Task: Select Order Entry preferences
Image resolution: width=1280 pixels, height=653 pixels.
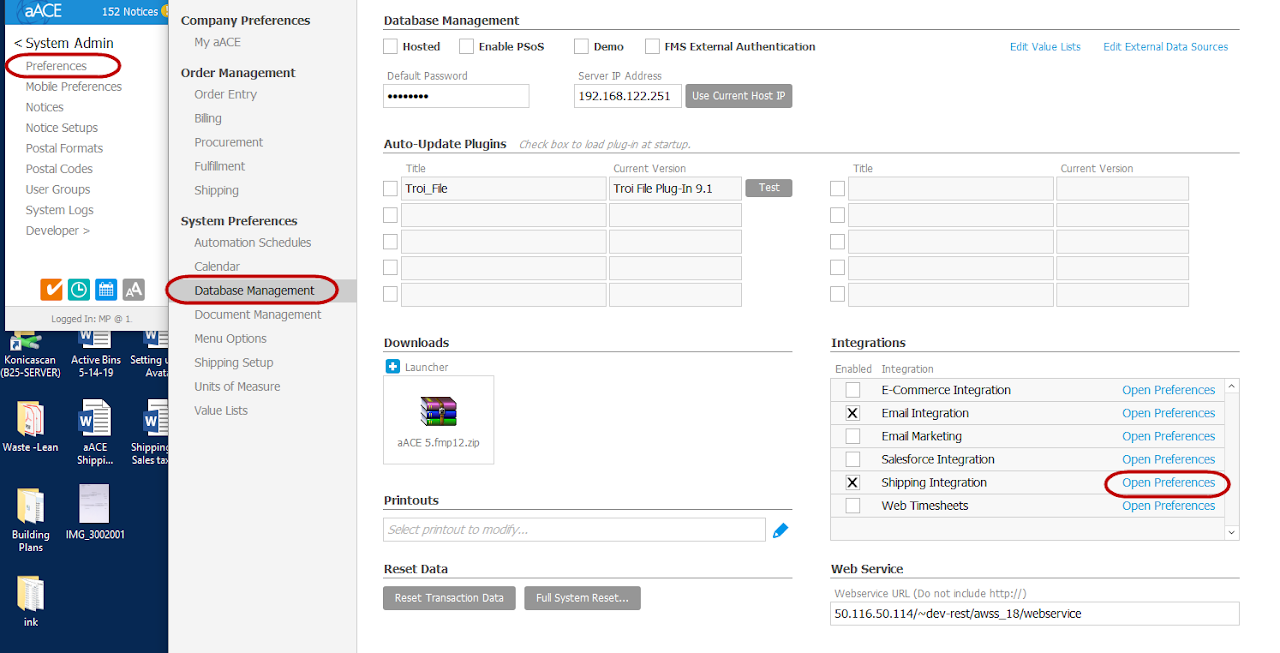Action: (226, 94)
